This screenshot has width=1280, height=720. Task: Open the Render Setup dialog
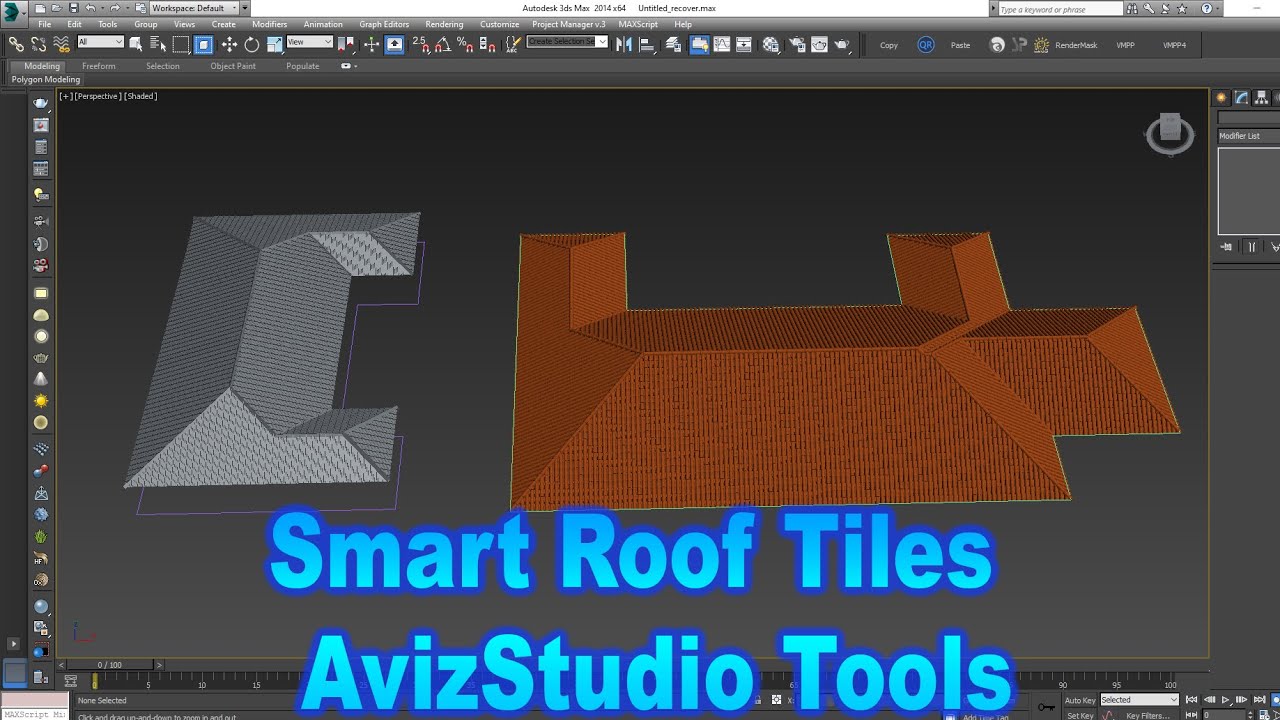[797, 44]
